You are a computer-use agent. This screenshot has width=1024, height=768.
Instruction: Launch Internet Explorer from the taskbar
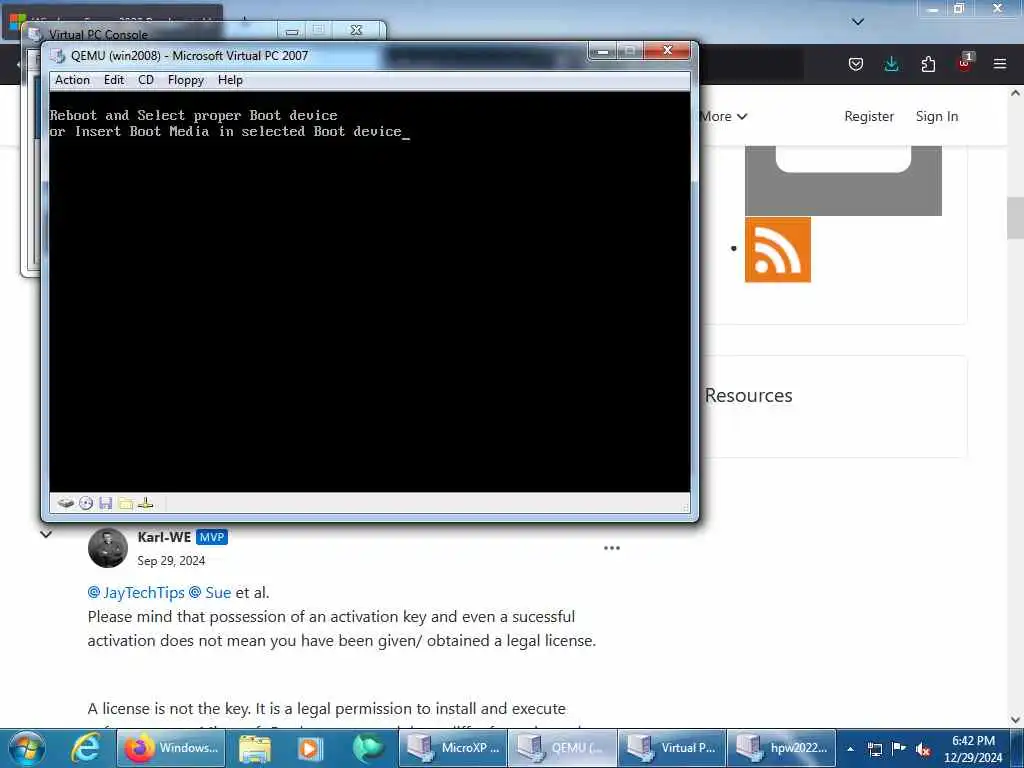[86, 748]
